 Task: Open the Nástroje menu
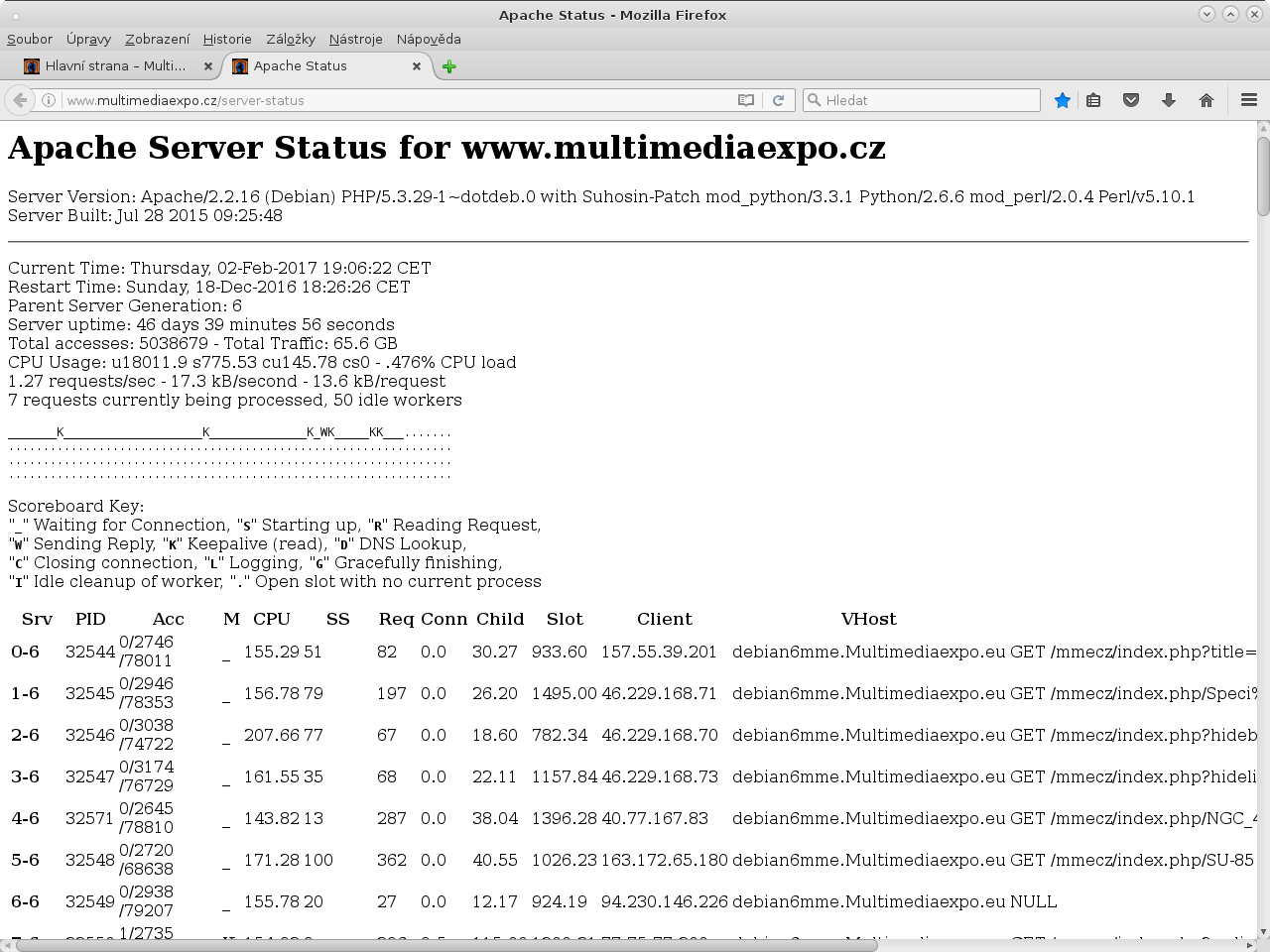click(x=355, y=39)
